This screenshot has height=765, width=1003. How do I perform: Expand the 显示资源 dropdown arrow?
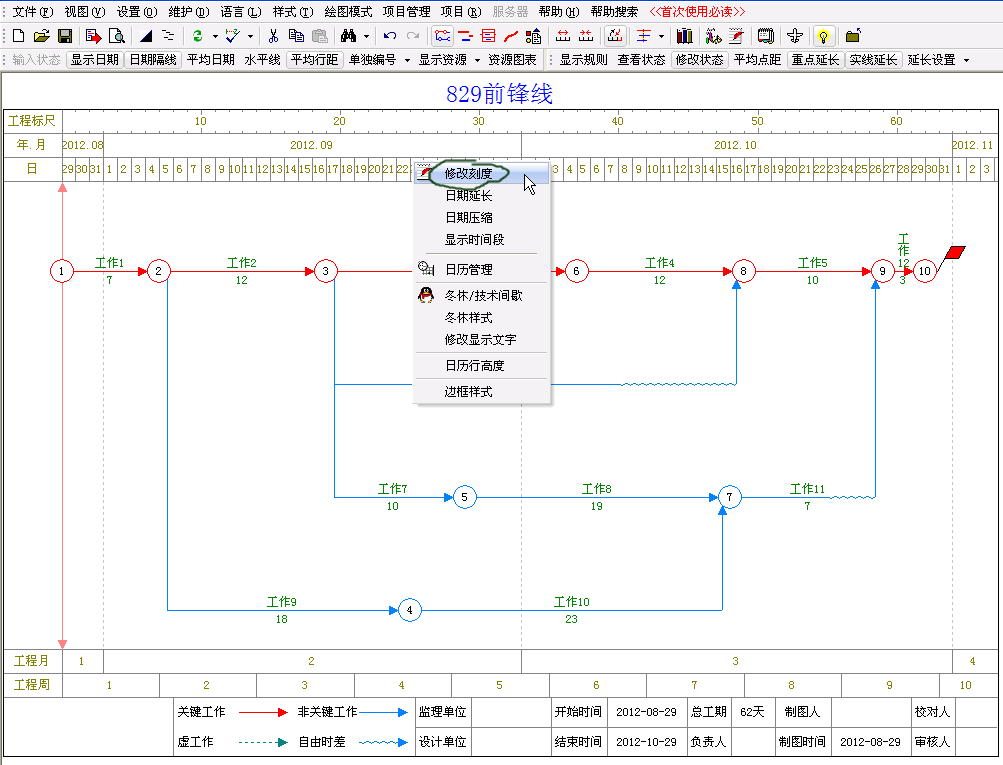click(477, 60)
